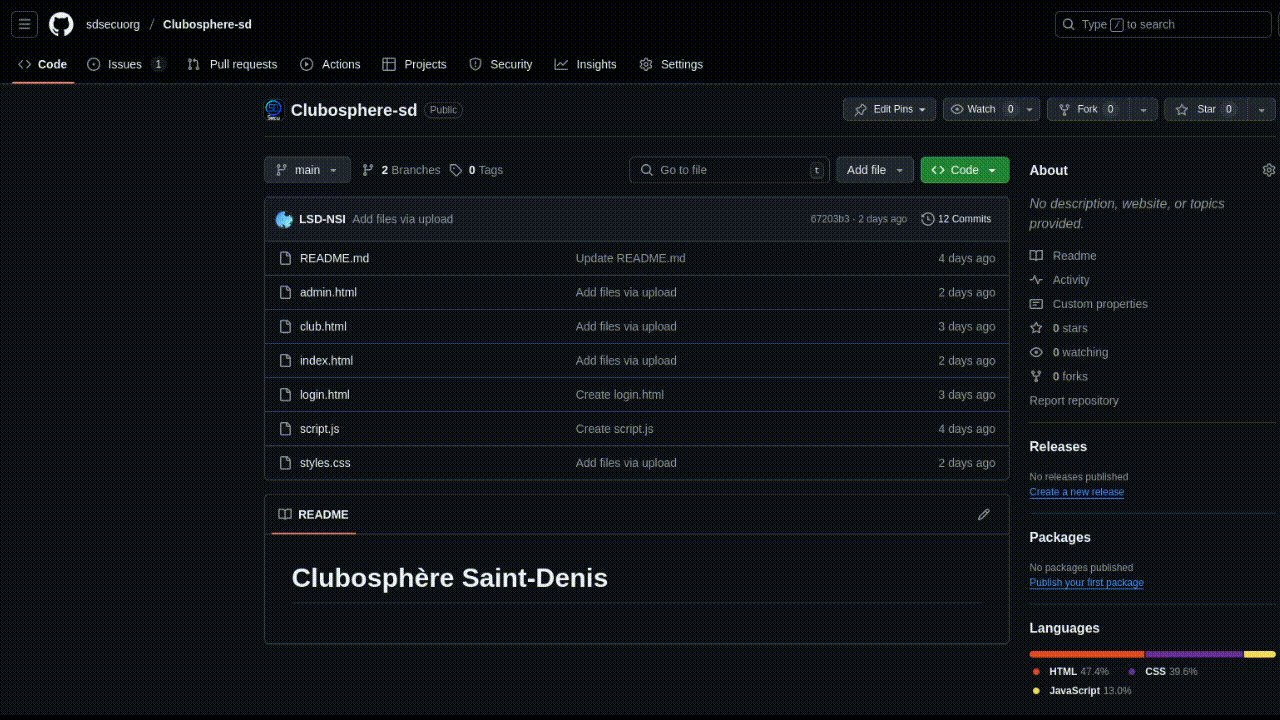The image size is (1280, 720).
Task: Expand the main branch selector
Action: 308,170
